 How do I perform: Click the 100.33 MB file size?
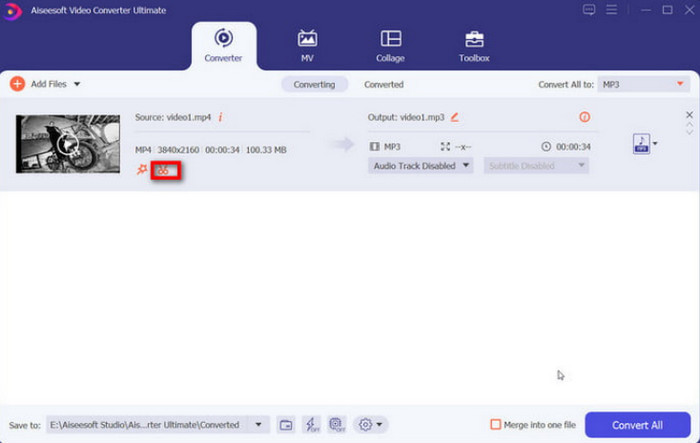266,150
